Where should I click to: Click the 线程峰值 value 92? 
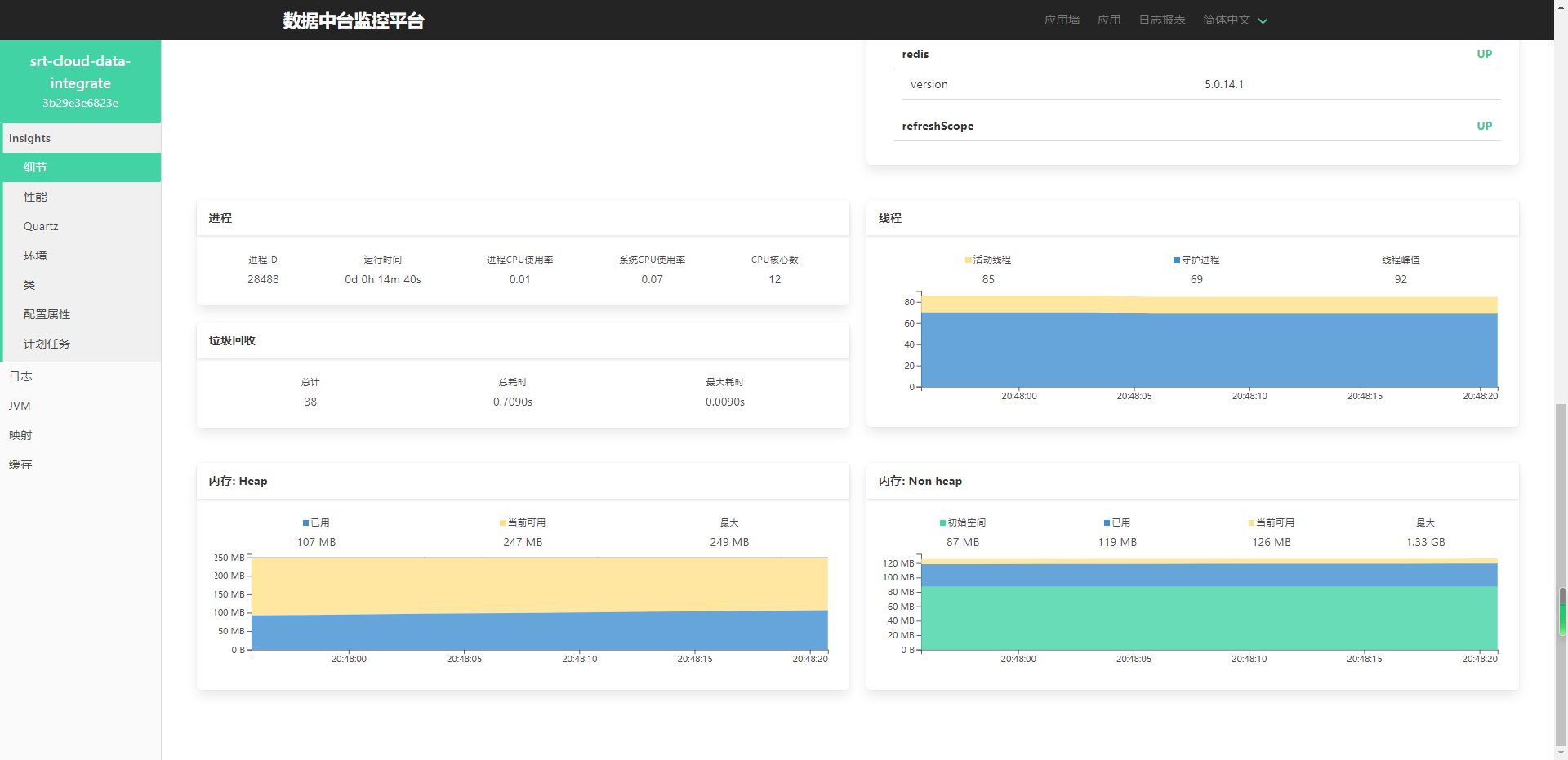(x=1401, y=279)
